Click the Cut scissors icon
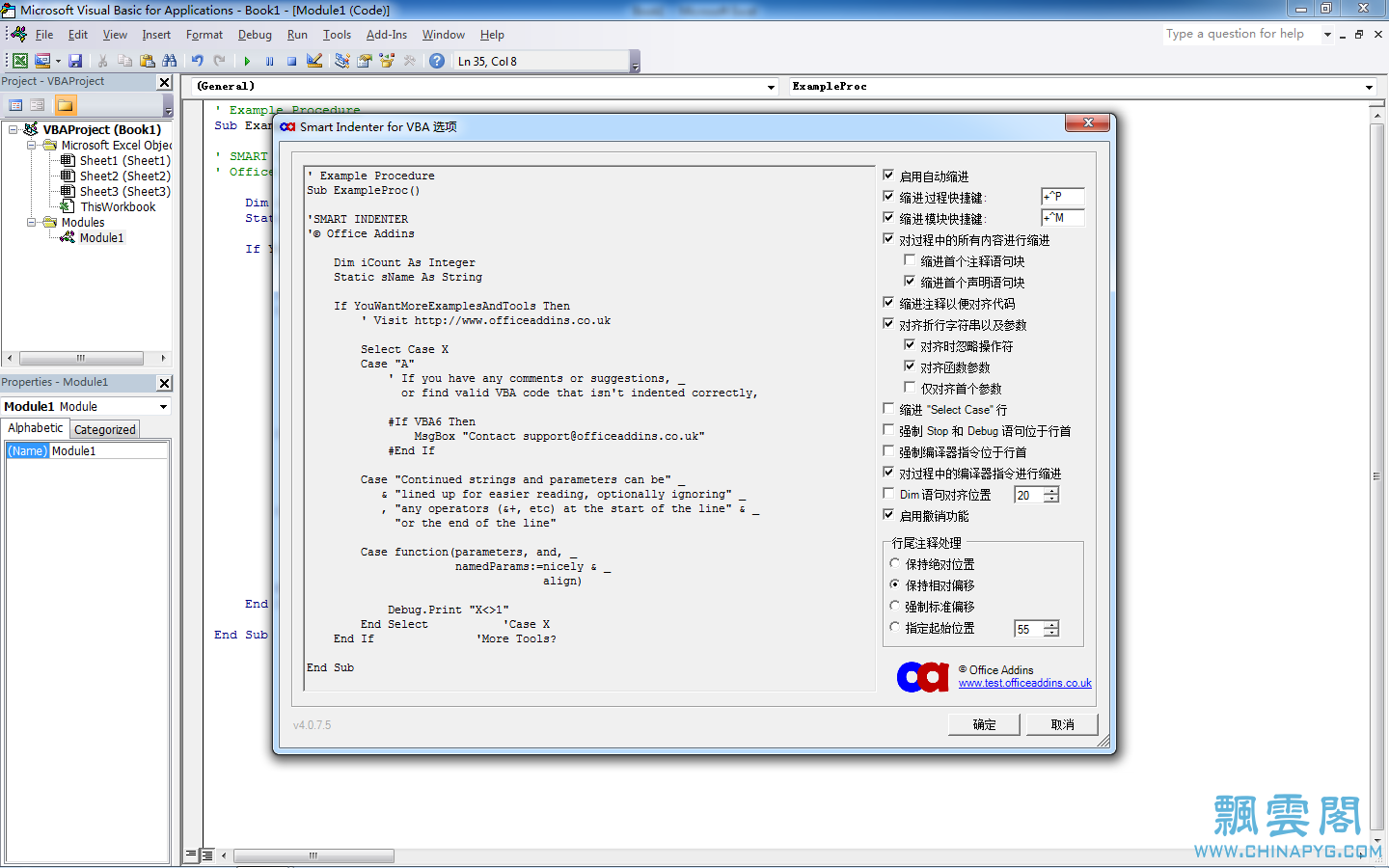The image size is (1389, 868). [x=102, y=61]
